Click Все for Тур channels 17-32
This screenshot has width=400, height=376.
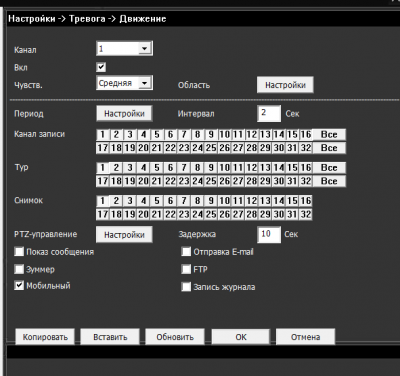329,181
